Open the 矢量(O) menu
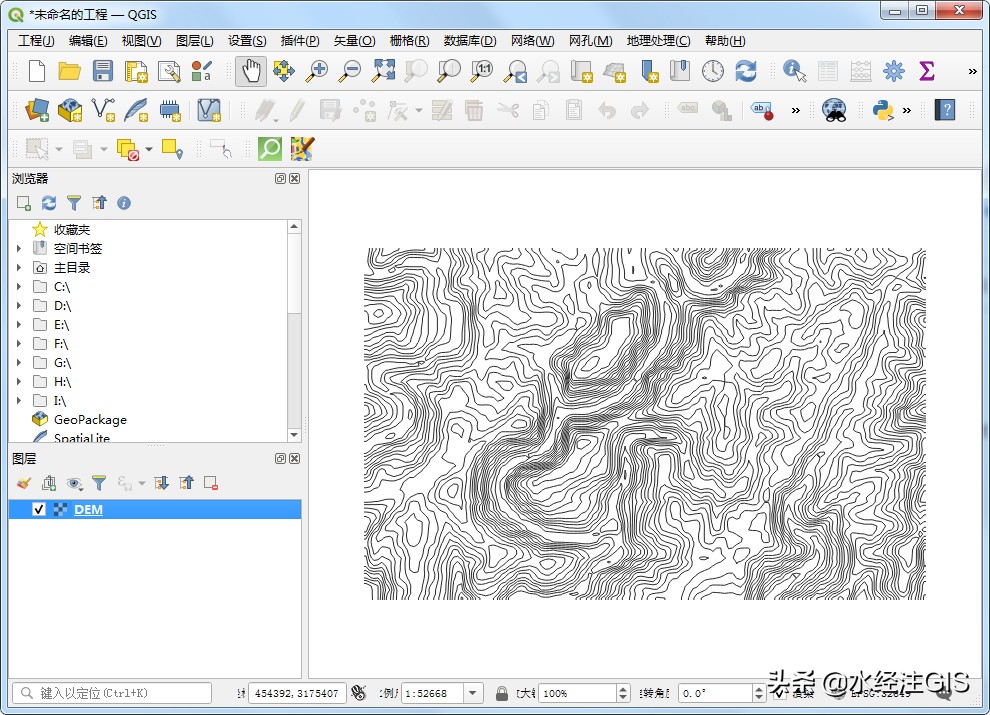Image resolution: width=990 pixels, height=715 pixels. point(354,40)
